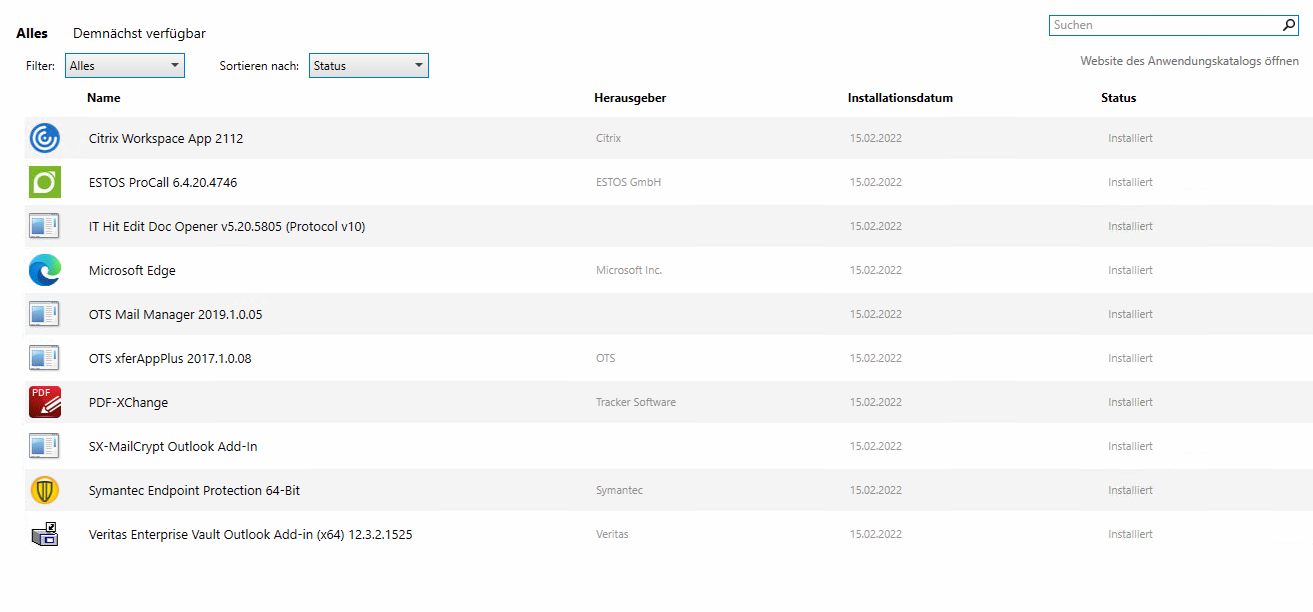This screenshot has height=612, width=1313.
Task: Select the Microsoft Edge entry name
Action: click(x=132, y=270)
